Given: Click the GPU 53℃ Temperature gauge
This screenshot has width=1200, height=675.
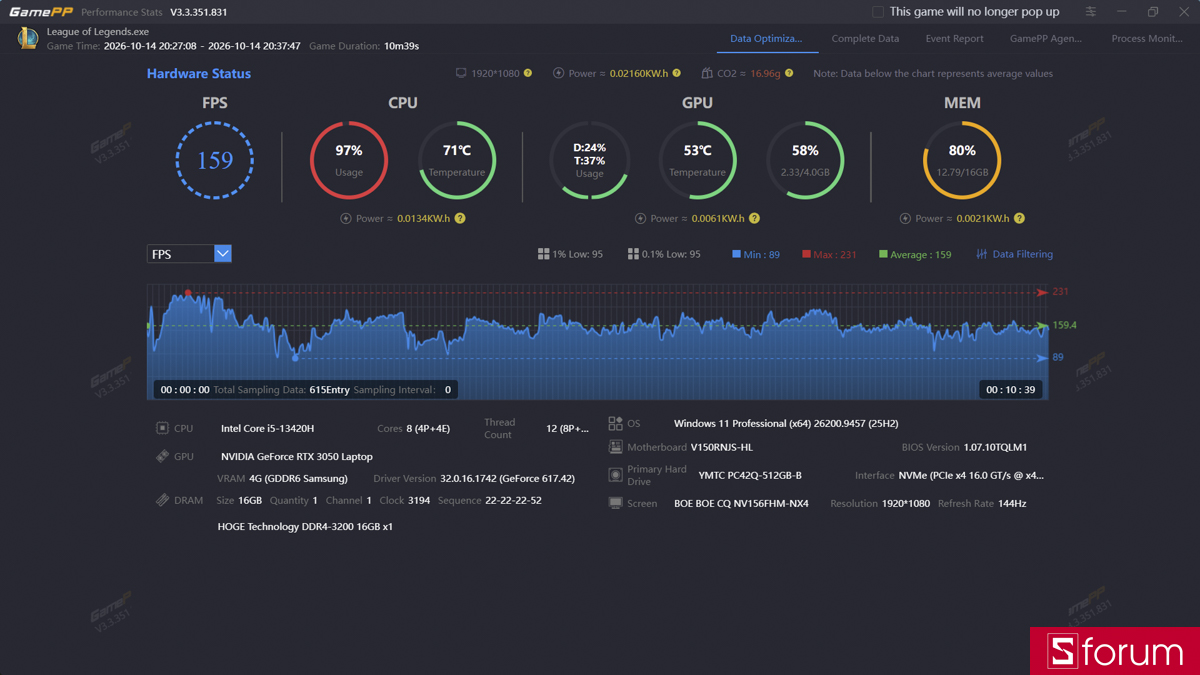Looking at the screenshot, I should [x=698, y=160].
